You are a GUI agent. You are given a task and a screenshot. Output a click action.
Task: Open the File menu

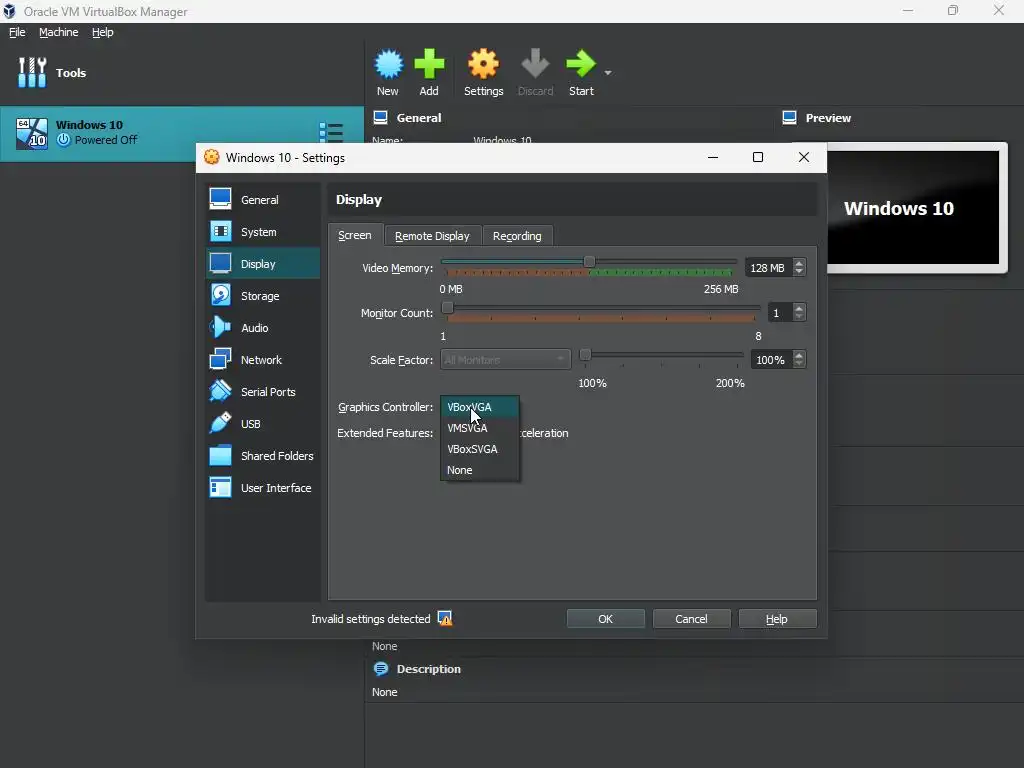[17, 32]
